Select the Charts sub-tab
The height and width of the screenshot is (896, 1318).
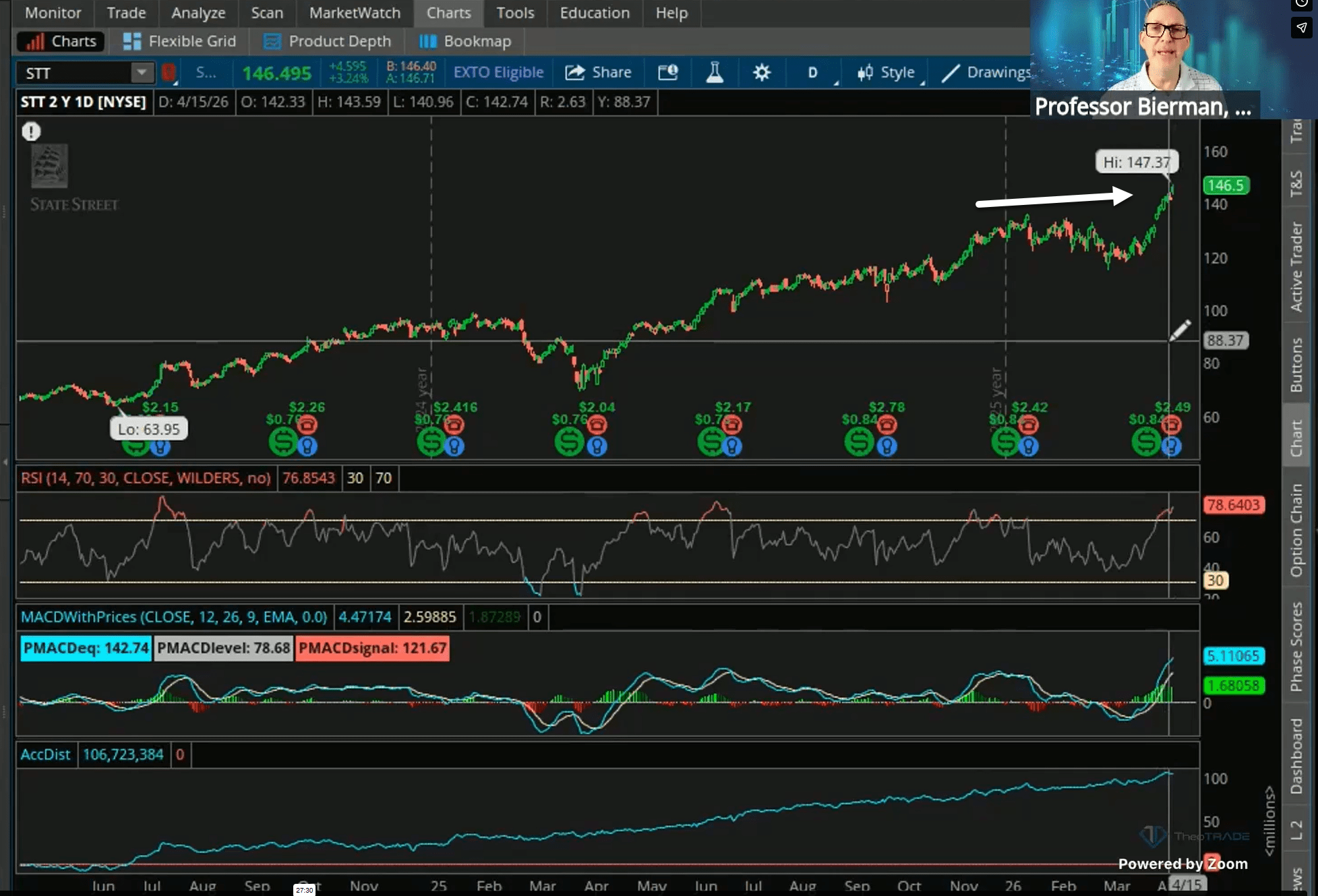pyautogui.click(x=61, y=41)
